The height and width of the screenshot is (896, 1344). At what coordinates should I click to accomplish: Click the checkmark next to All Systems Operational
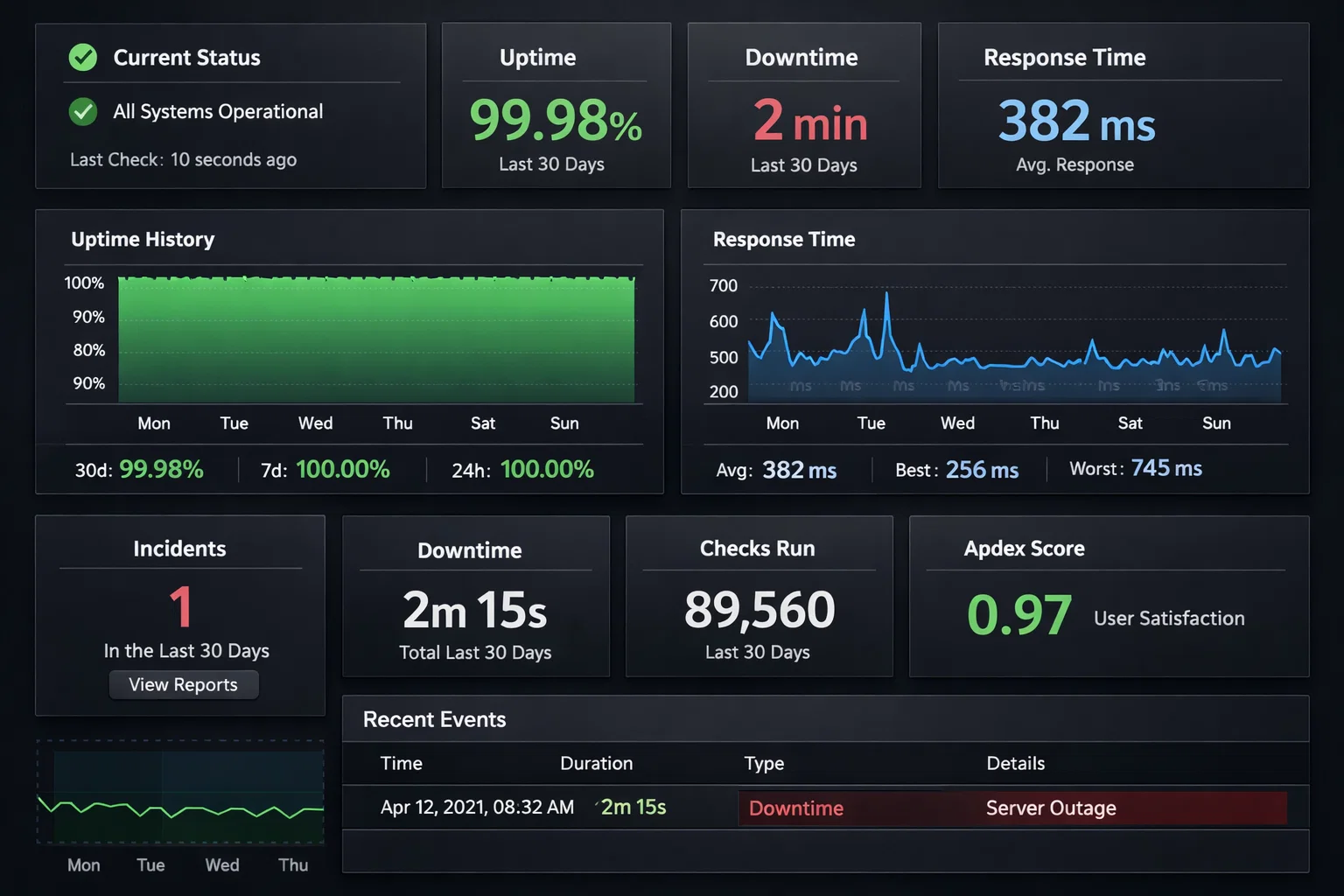(x=83, y=112)
